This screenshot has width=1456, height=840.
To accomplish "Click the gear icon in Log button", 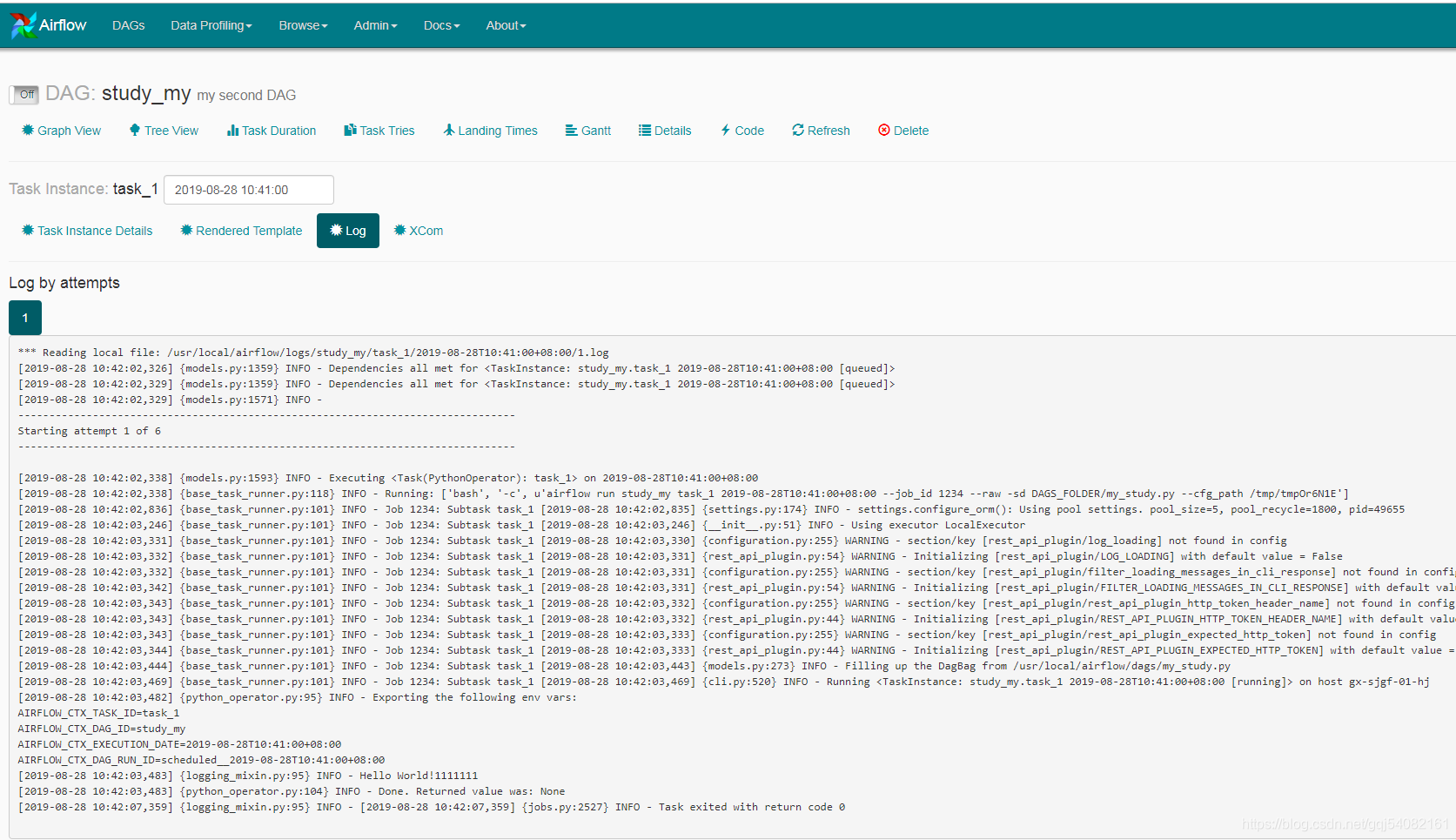I will coord(336,230).
